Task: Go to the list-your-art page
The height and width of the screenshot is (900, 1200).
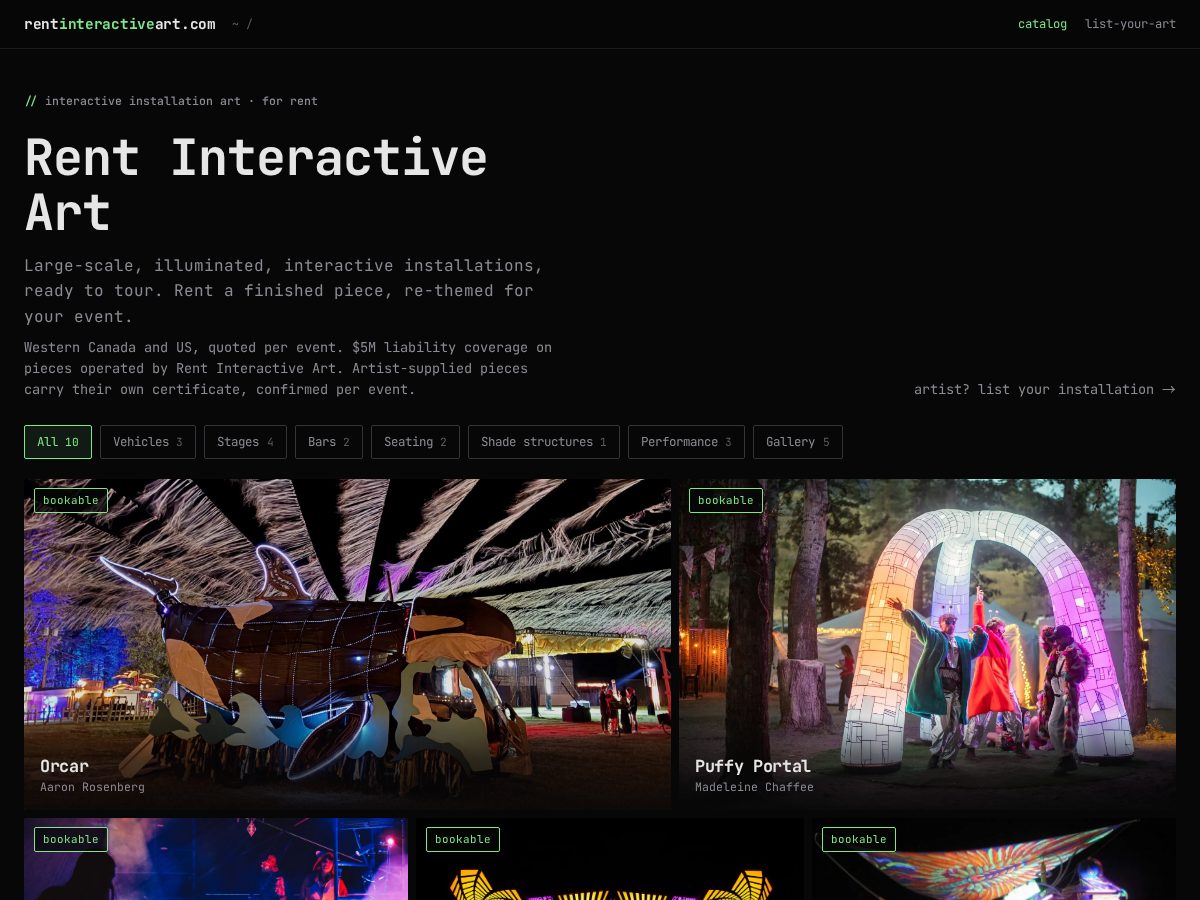Action: [x=1130, y=24]
